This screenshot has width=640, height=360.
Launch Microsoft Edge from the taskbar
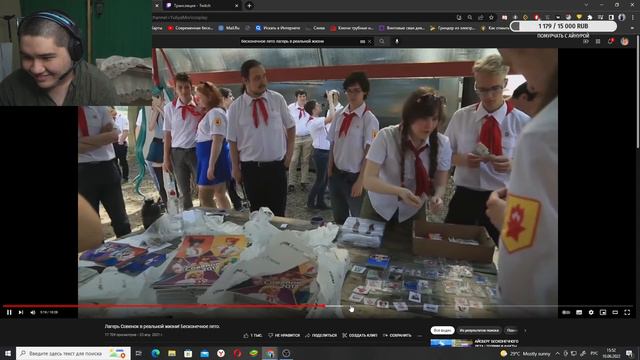point(156,353)
